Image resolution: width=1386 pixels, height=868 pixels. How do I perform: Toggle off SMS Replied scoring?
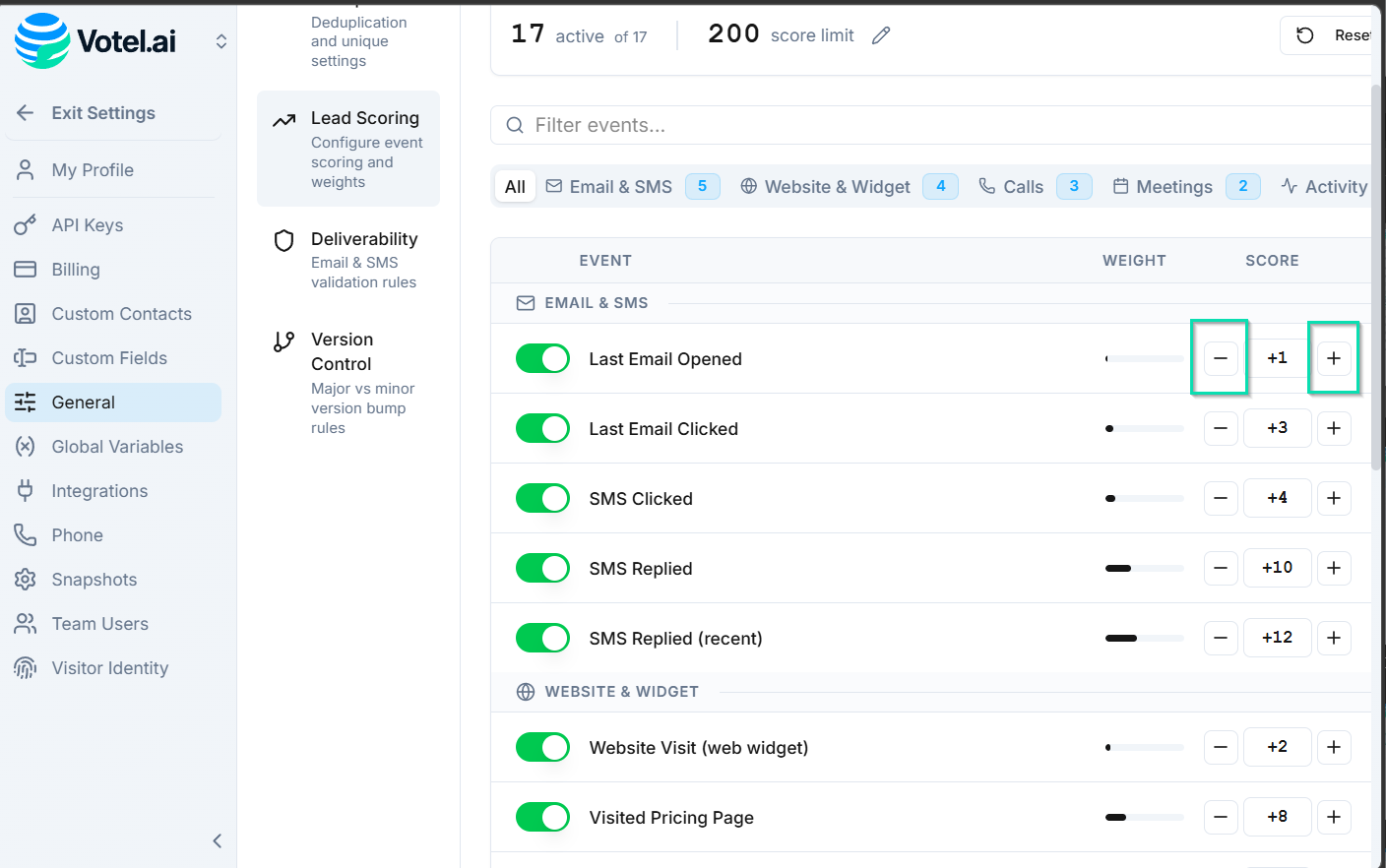point(542,568)
